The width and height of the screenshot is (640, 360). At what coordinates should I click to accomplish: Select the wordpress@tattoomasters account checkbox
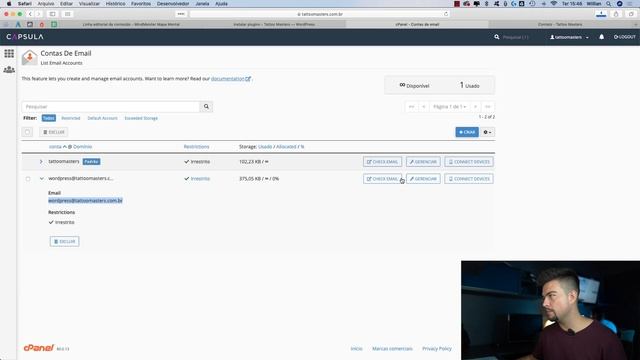coord(28,179)
